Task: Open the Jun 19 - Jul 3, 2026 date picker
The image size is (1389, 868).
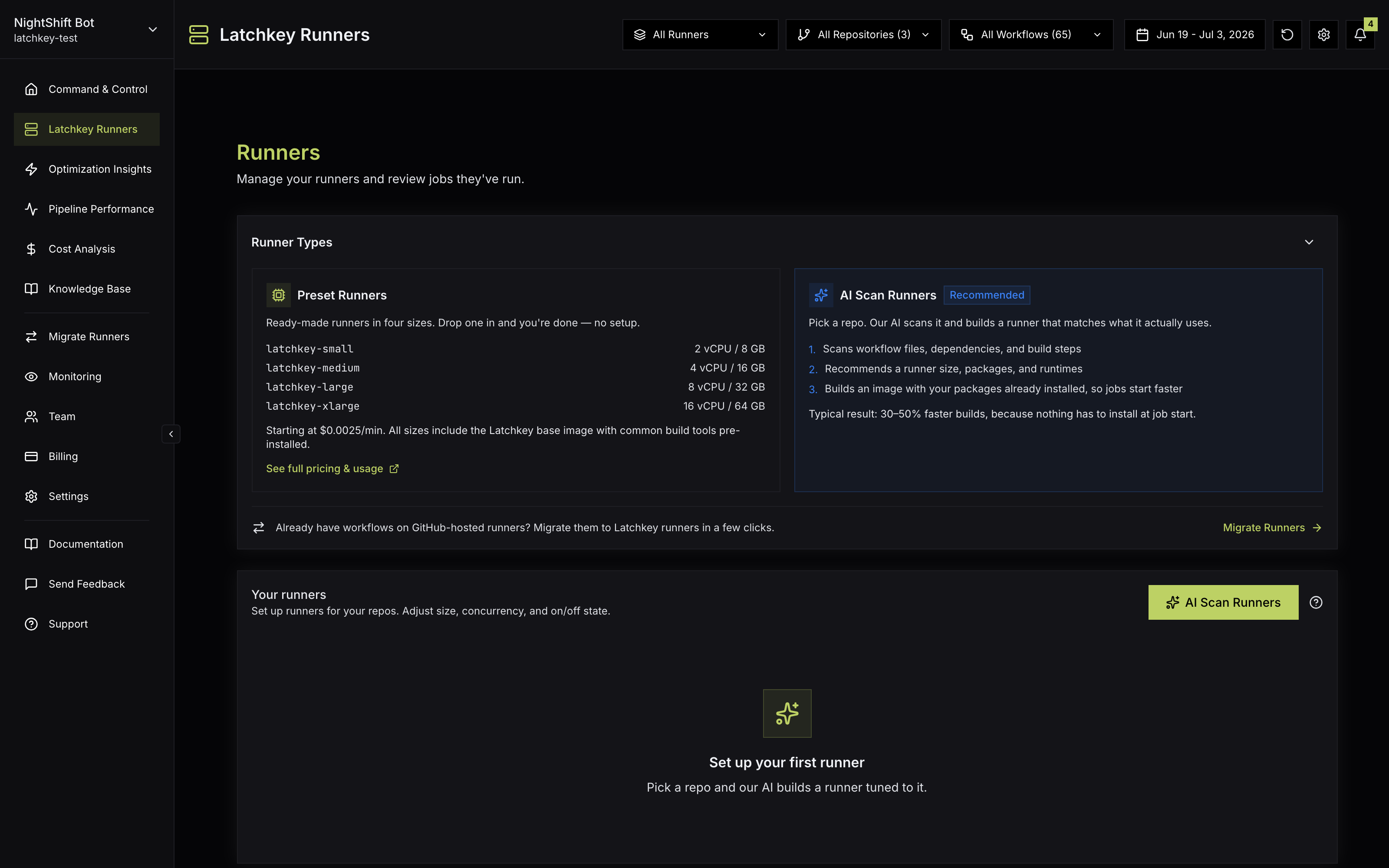Action: pyautogui.click(x=1195, y=34)
